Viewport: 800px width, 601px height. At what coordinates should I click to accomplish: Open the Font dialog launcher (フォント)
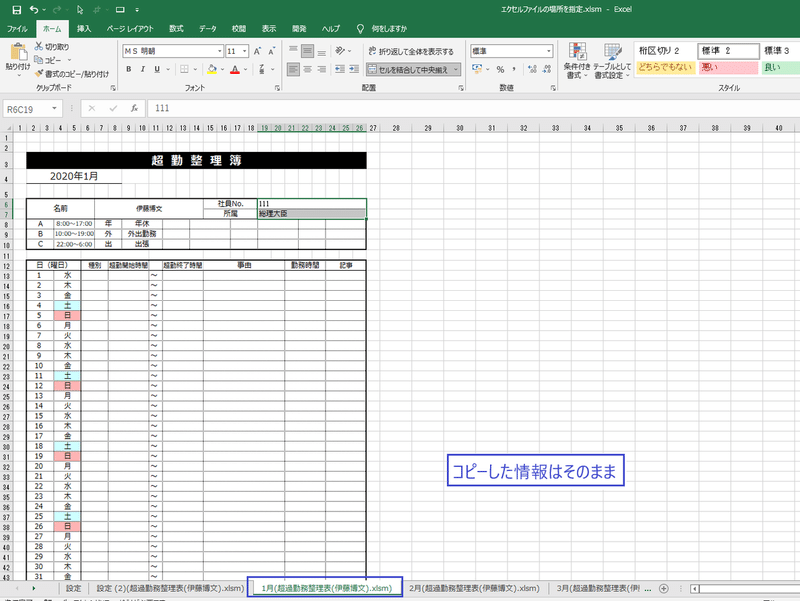(277, 88)
